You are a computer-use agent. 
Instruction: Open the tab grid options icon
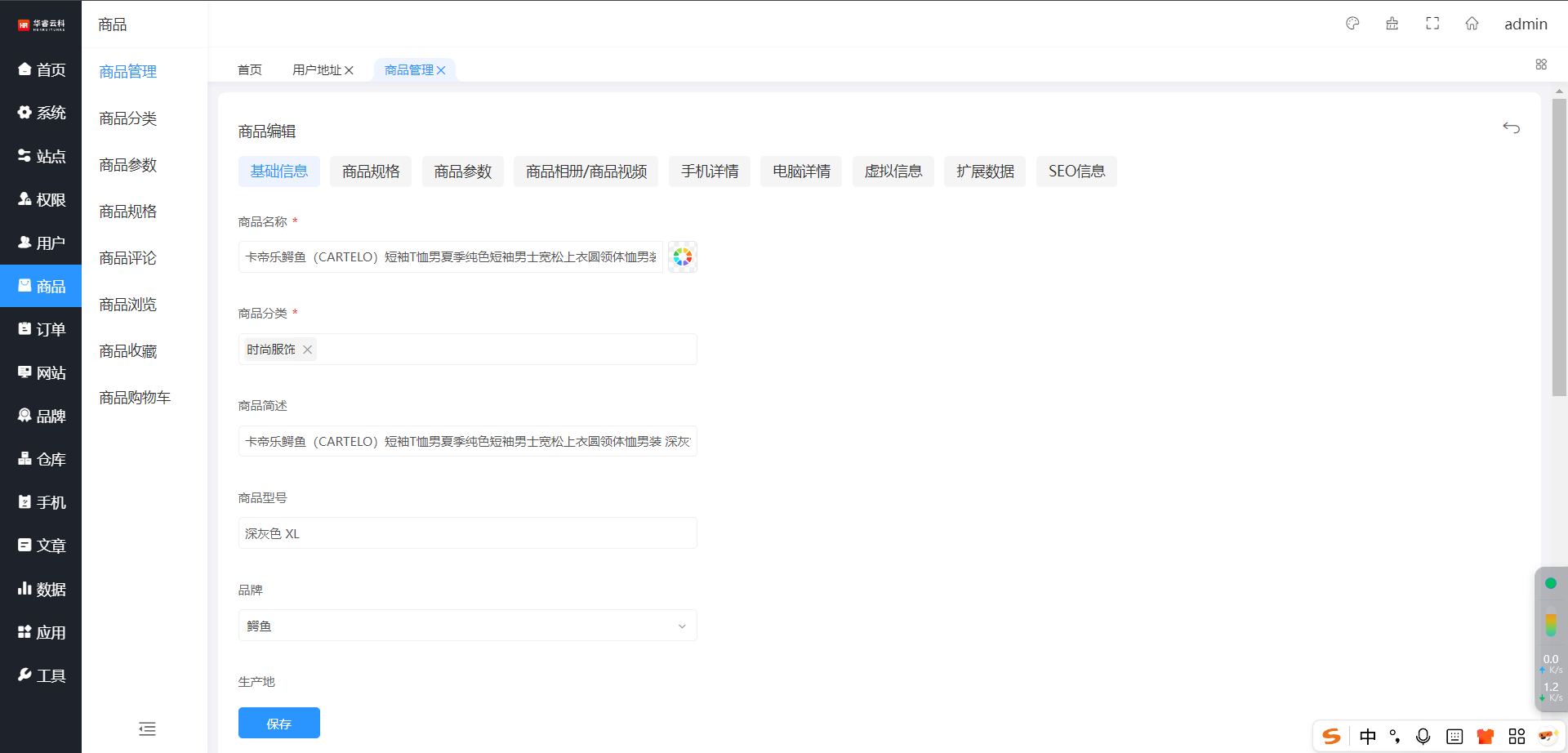coord(1541,65)
